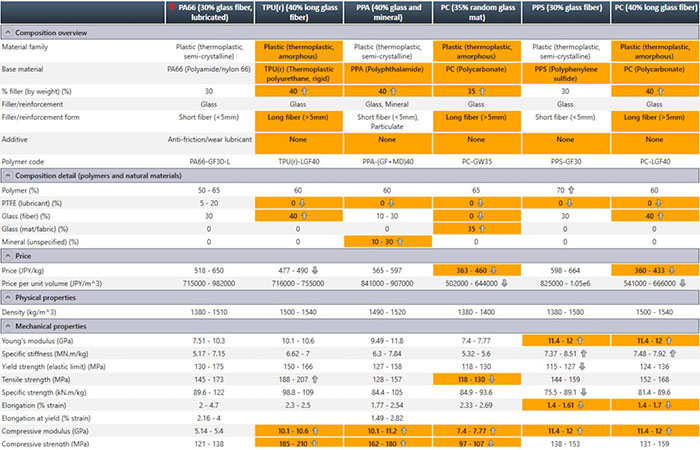Viewport: 700px width, 450px height.
Task: Click down arrow beside yield strength 115 - 127
Action: 582,367
